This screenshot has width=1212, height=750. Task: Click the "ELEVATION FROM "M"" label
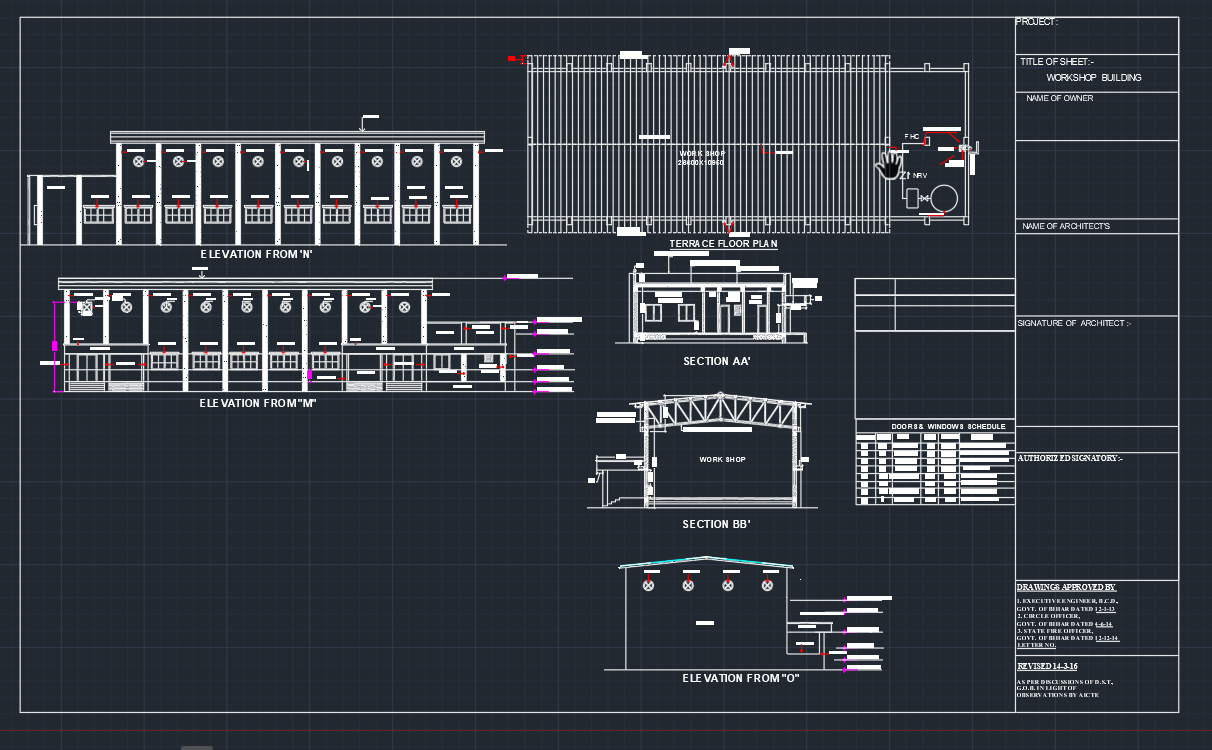point(258,403)
